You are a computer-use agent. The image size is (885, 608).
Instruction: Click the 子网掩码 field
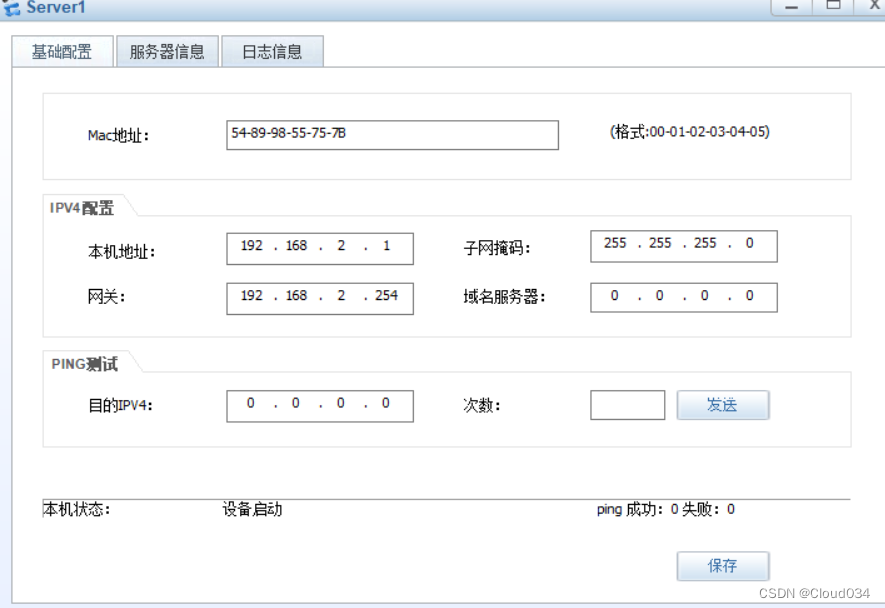(x=684, y=246)
